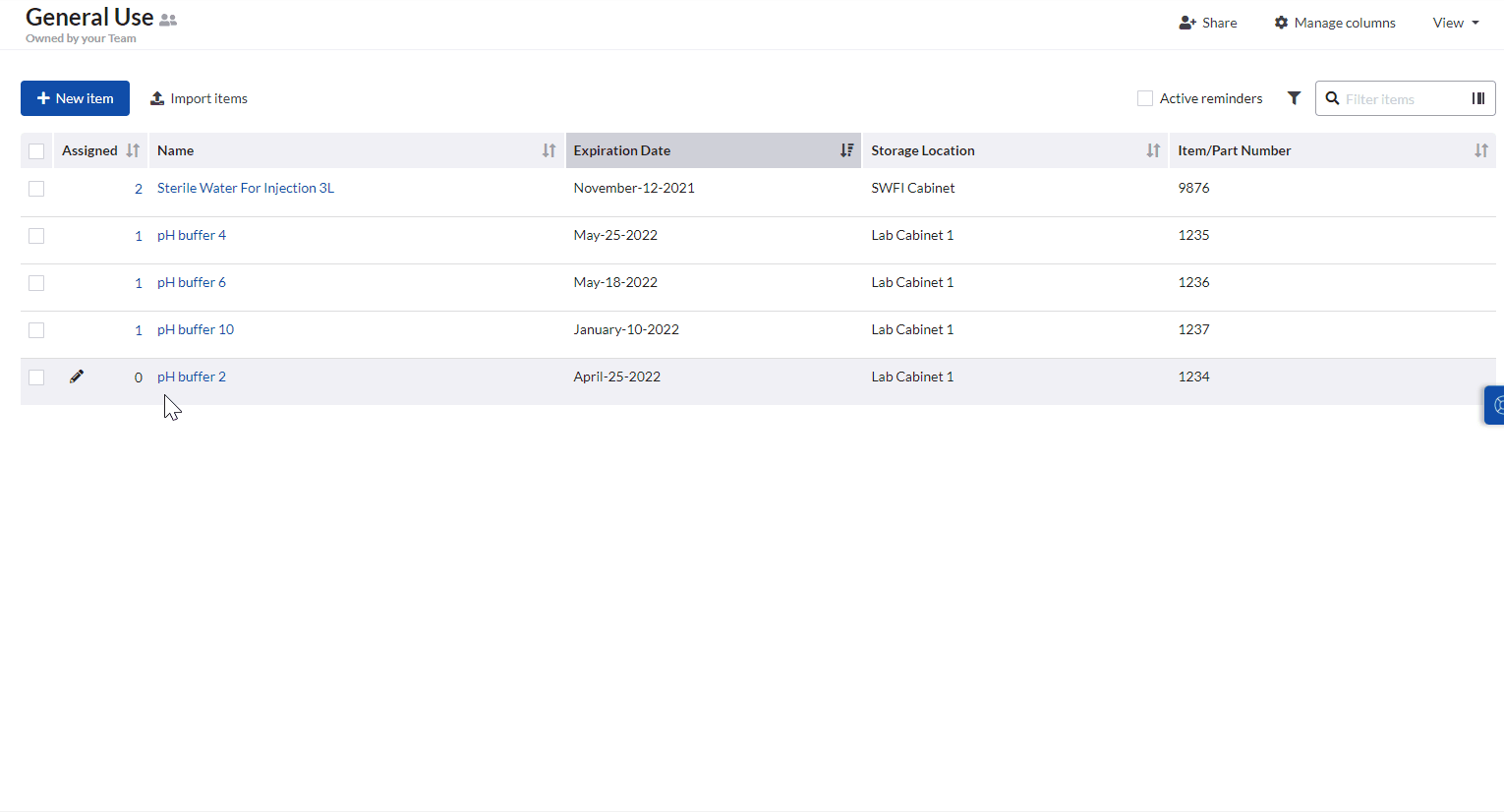Open the blue help widget at right edge

[1495, 405]
